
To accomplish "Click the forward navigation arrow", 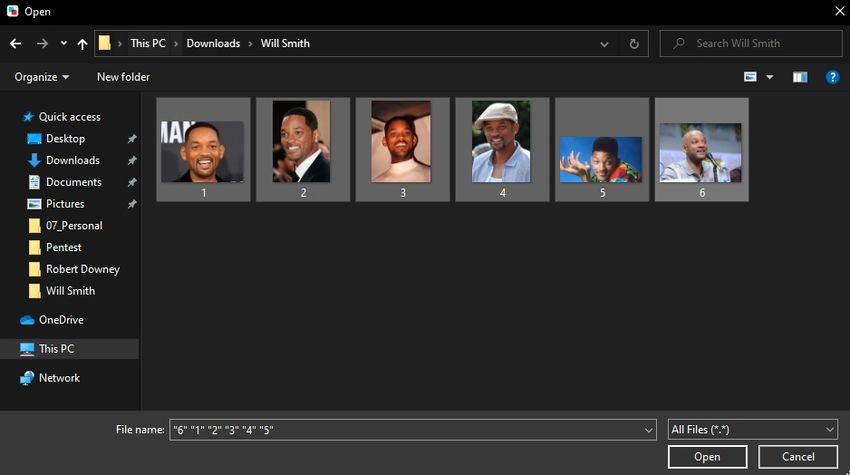I will click(x=42, y=43).
